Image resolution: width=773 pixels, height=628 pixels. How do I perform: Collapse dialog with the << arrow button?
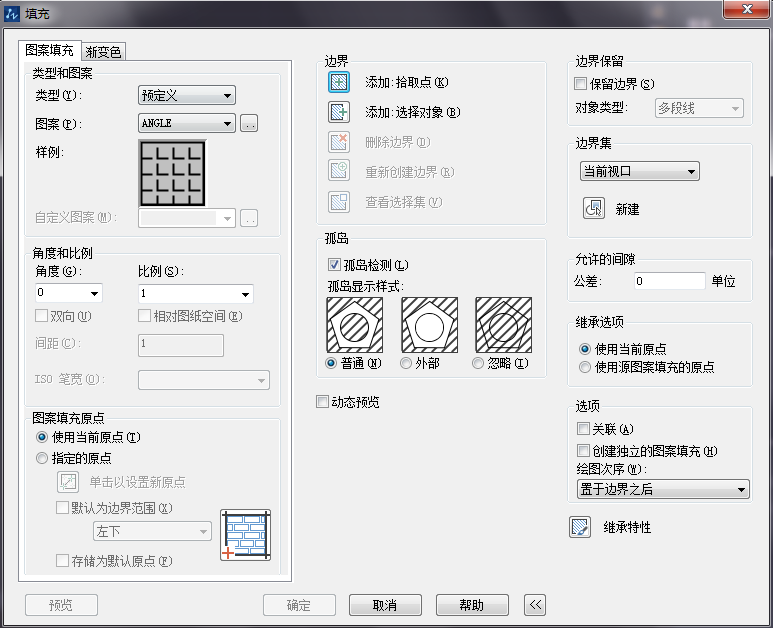536,604
